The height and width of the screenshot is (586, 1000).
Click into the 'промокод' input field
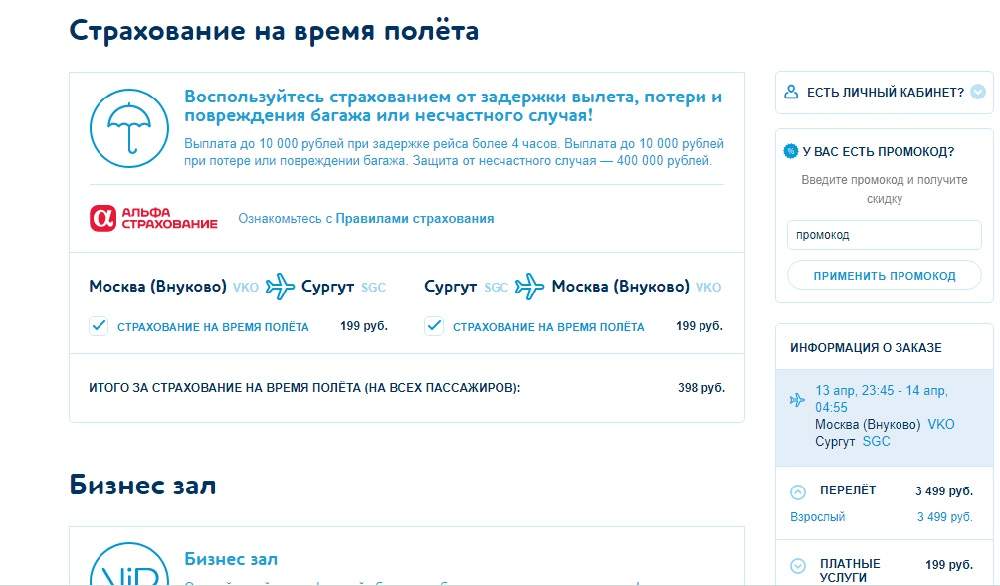tap(884, 235)
